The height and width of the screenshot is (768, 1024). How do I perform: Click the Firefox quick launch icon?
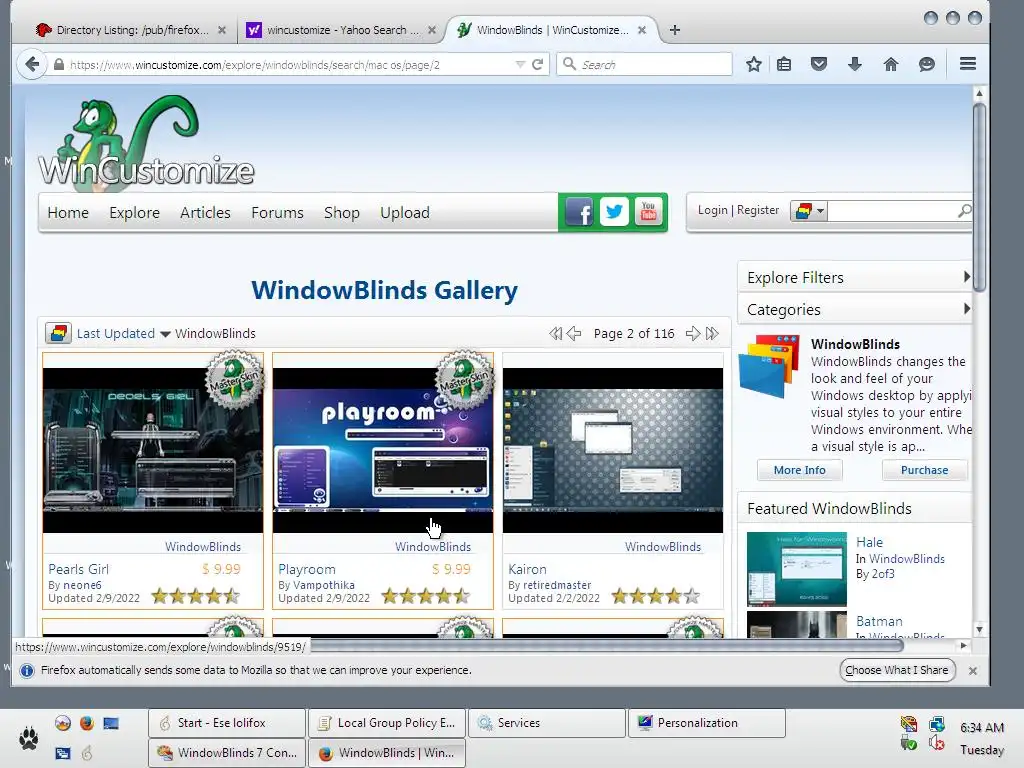[87, 723]
